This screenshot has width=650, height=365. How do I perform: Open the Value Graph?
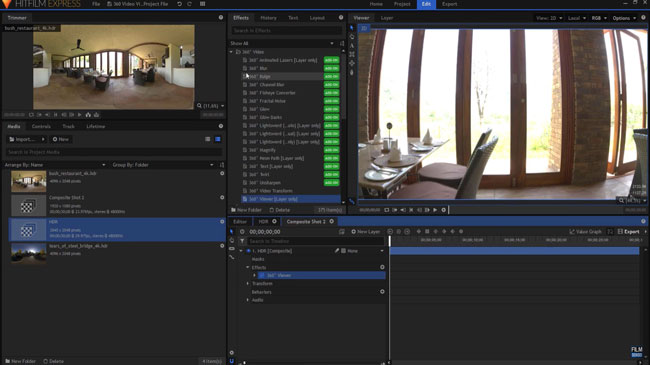click(x=585, y=231)
